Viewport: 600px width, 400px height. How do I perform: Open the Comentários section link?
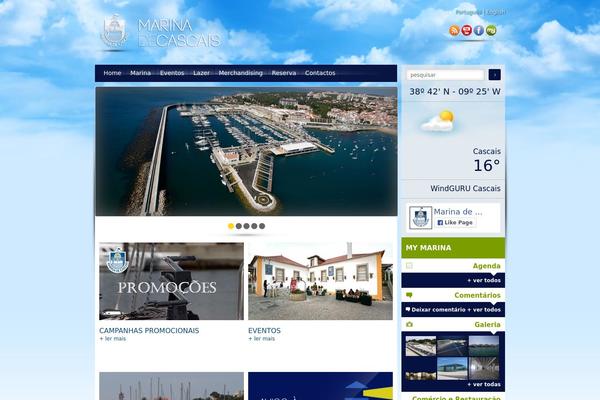coord(477,295)
